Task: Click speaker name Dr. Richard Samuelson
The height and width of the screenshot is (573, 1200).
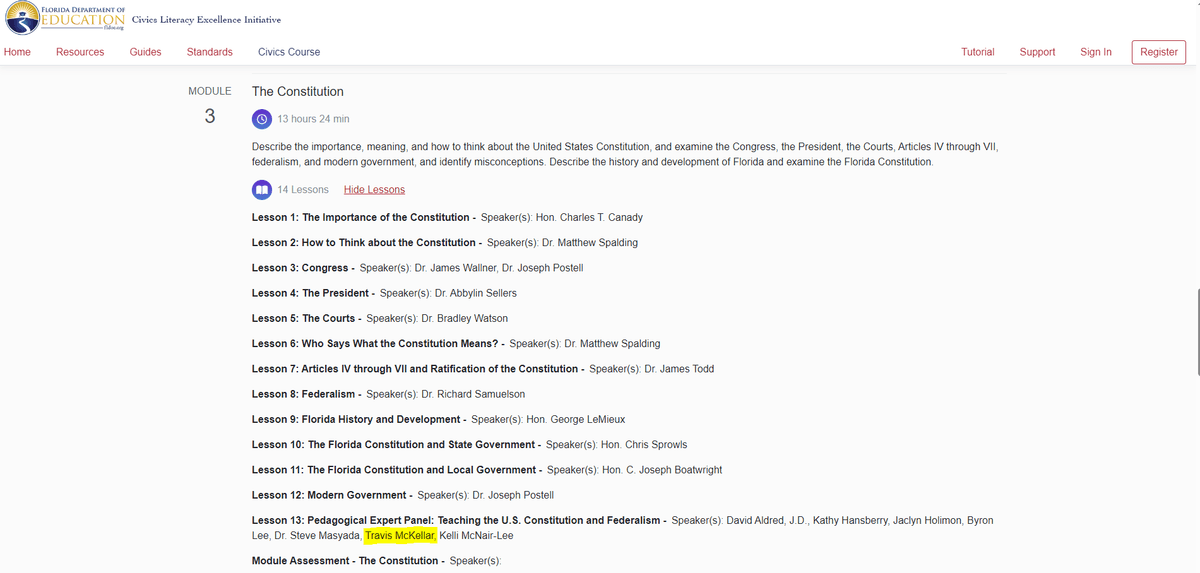Action: (473, 394)
